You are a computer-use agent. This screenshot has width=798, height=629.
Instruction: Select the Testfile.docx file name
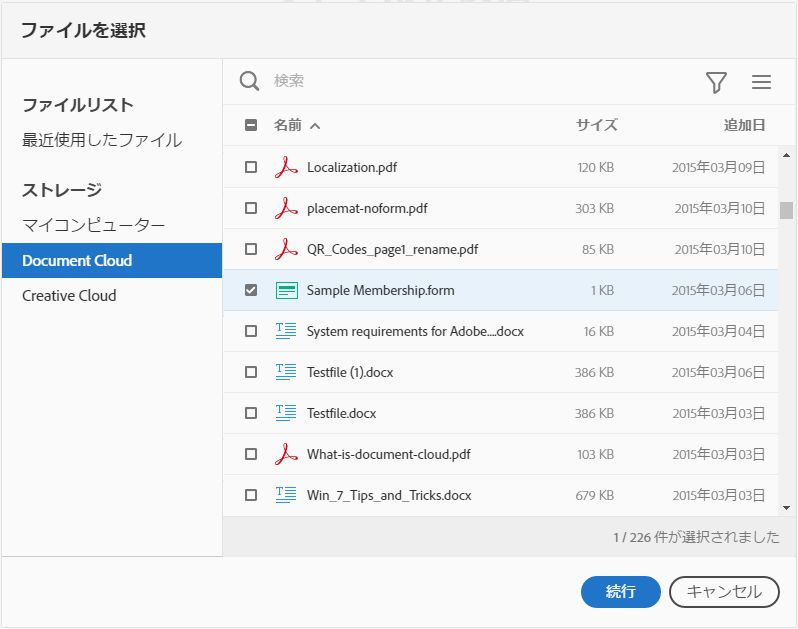click(x=341, y=413)
